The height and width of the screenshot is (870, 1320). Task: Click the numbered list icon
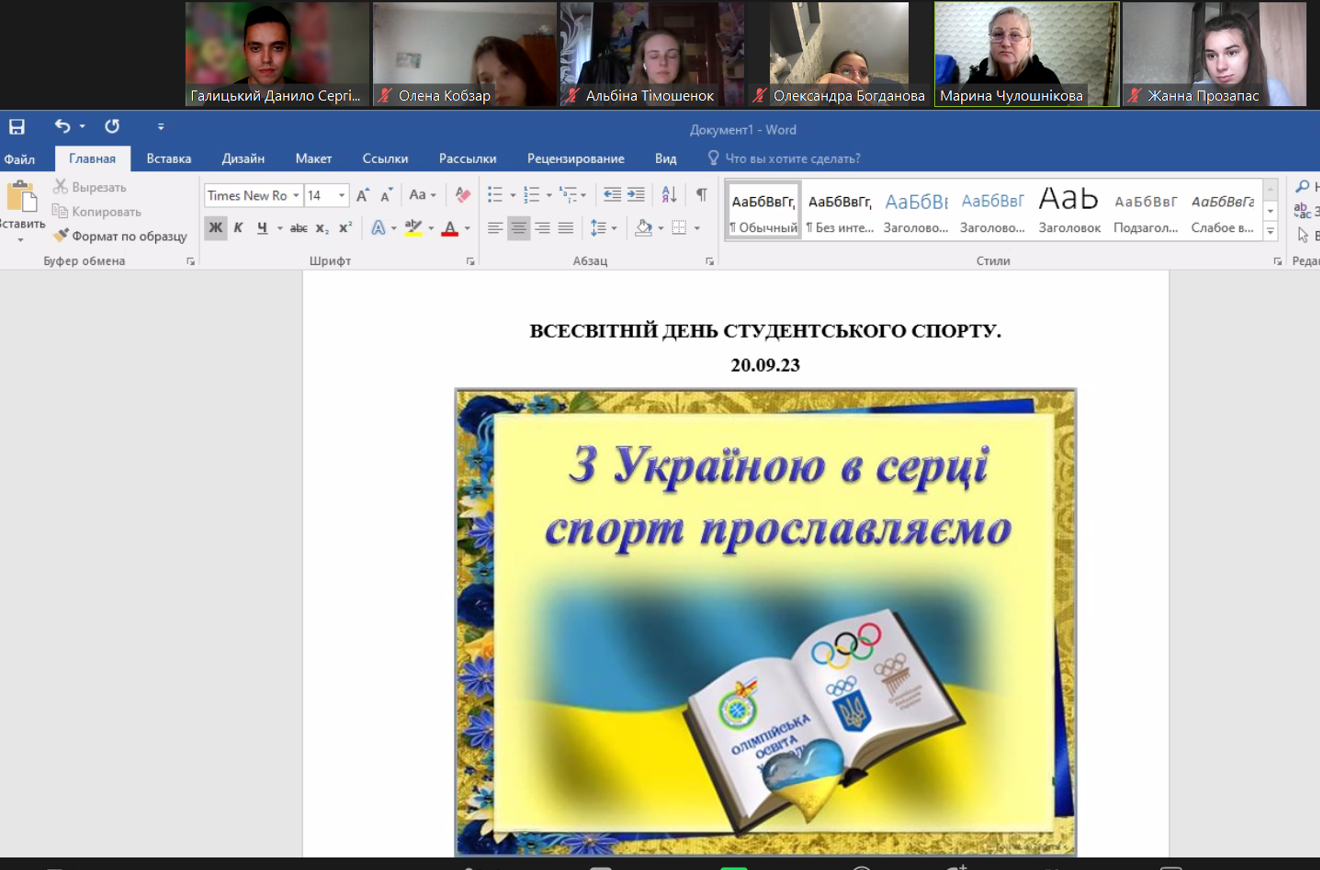click(531, 196)
